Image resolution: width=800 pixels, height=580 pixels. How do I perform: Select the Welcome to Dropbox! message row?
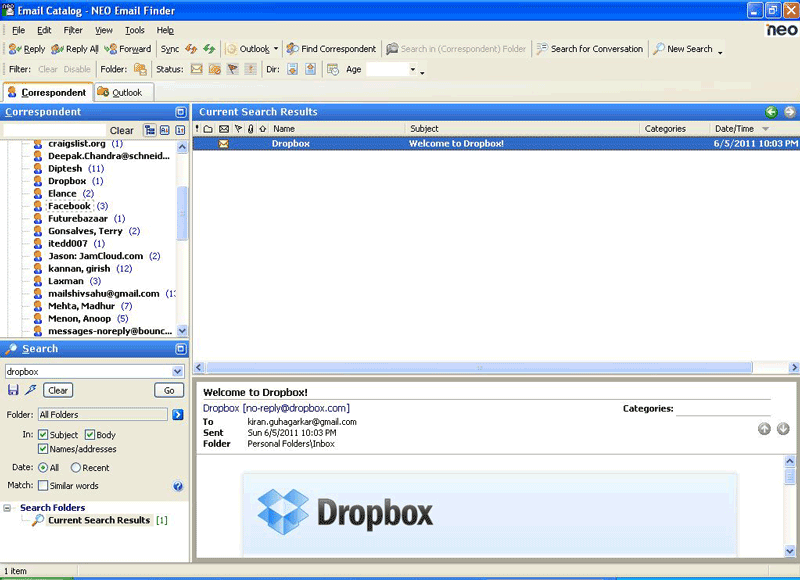click(496, 144)
